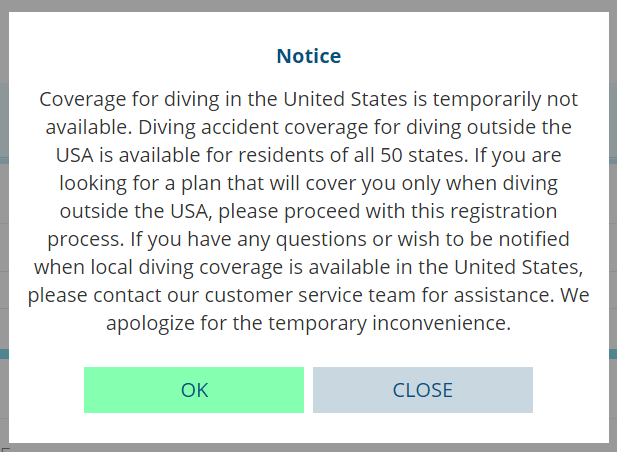Viewport: 617px width, 452px height.
Task: Click the Notice heading
Action: click(308, 56)
